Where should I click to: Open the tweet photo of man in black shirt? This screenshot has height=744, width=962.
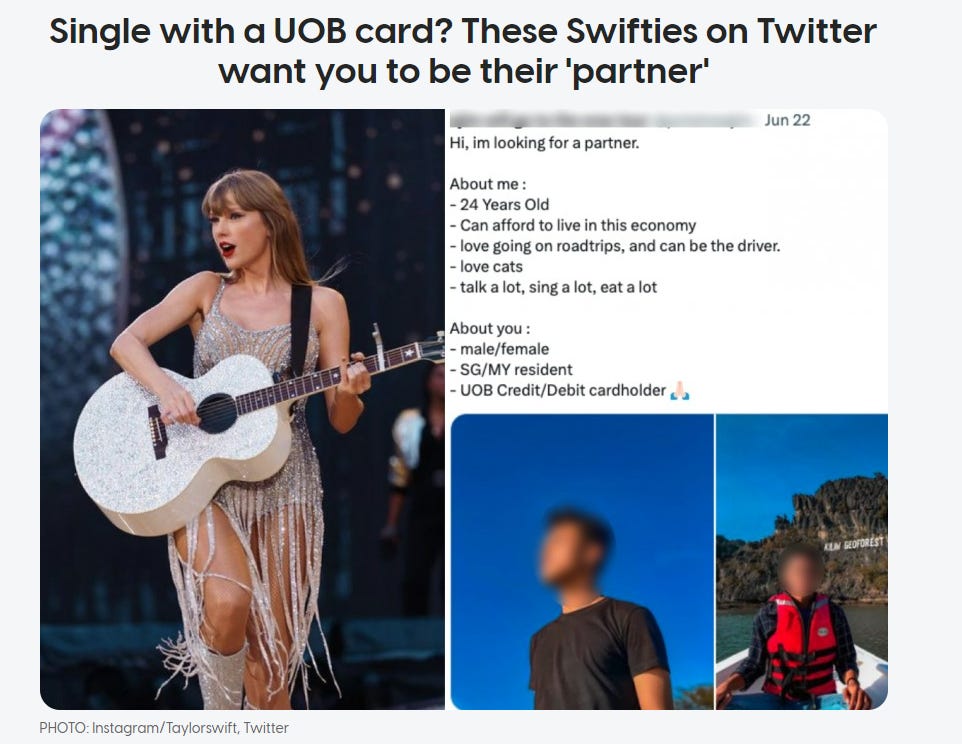pyautogui.click(x=582, y=562)
